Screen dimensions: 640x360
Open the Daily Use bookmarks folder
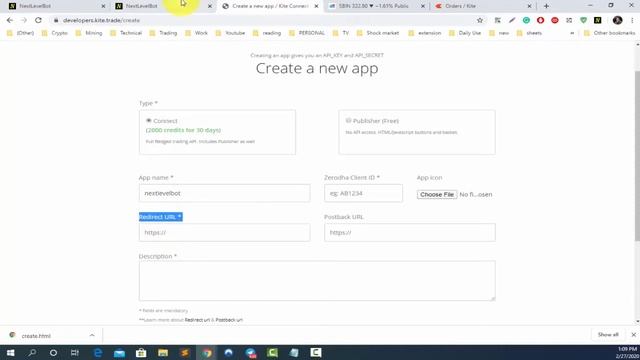pyautogui.click(x=465, y=33)
